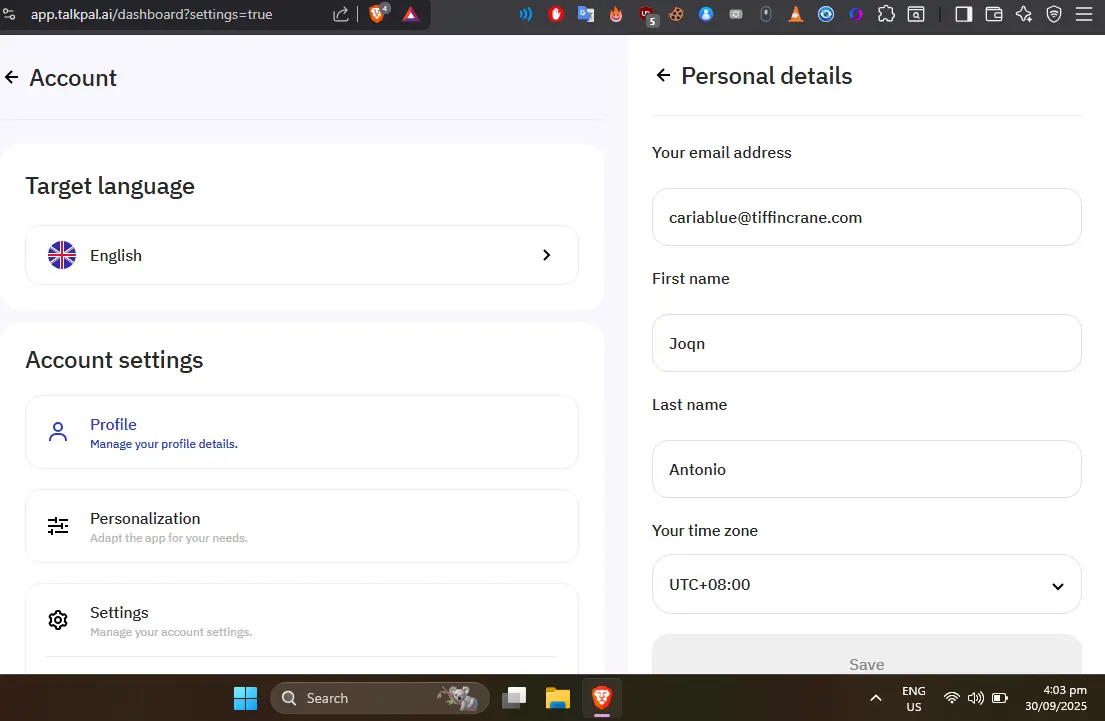Toggle the browser sidebar panel
The height and width of the screenshot is (721, 1105).
point(963,14)
